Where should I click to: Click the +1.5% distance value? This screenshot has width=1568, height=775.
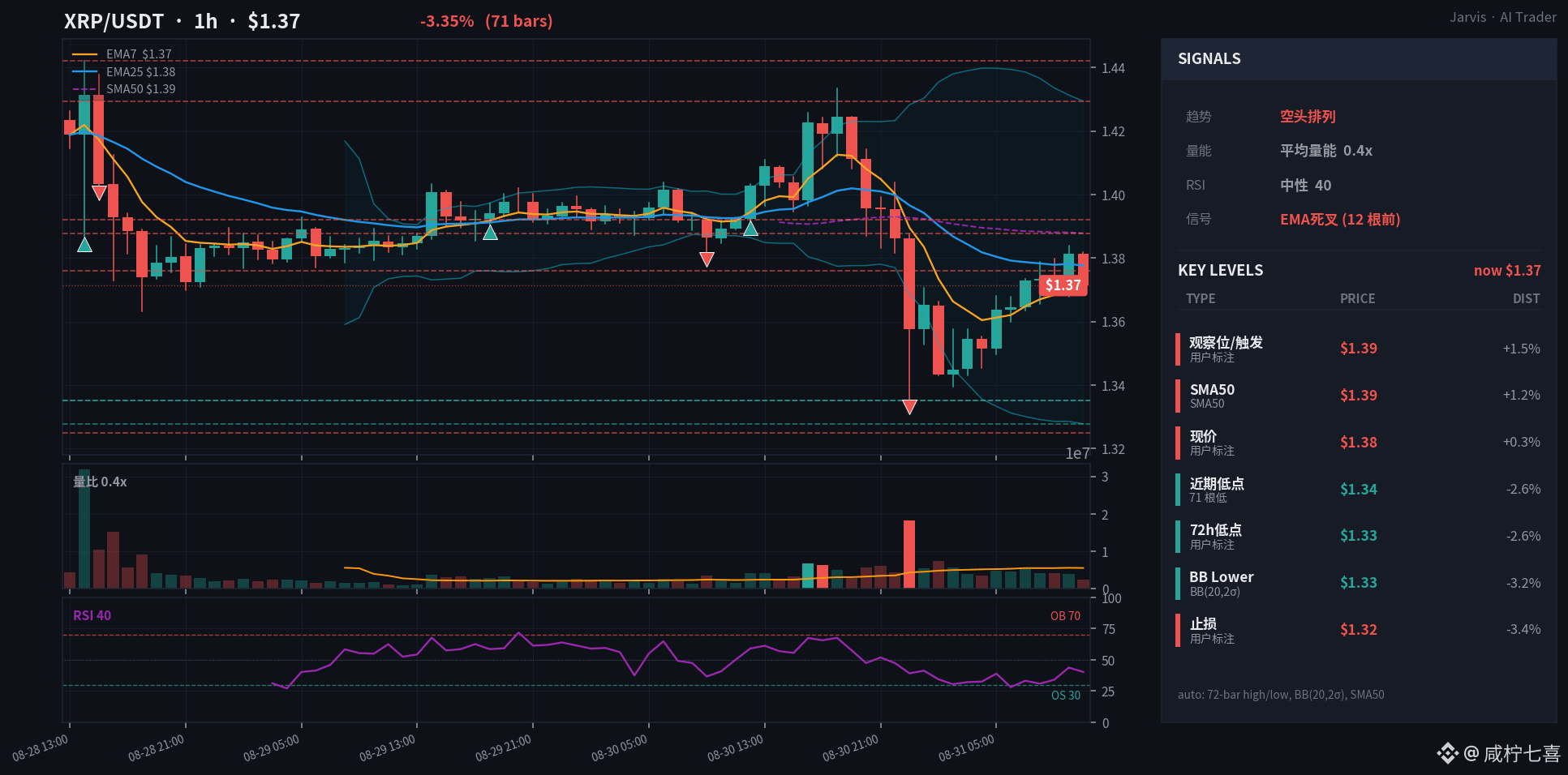click(x=1521, y=349)
